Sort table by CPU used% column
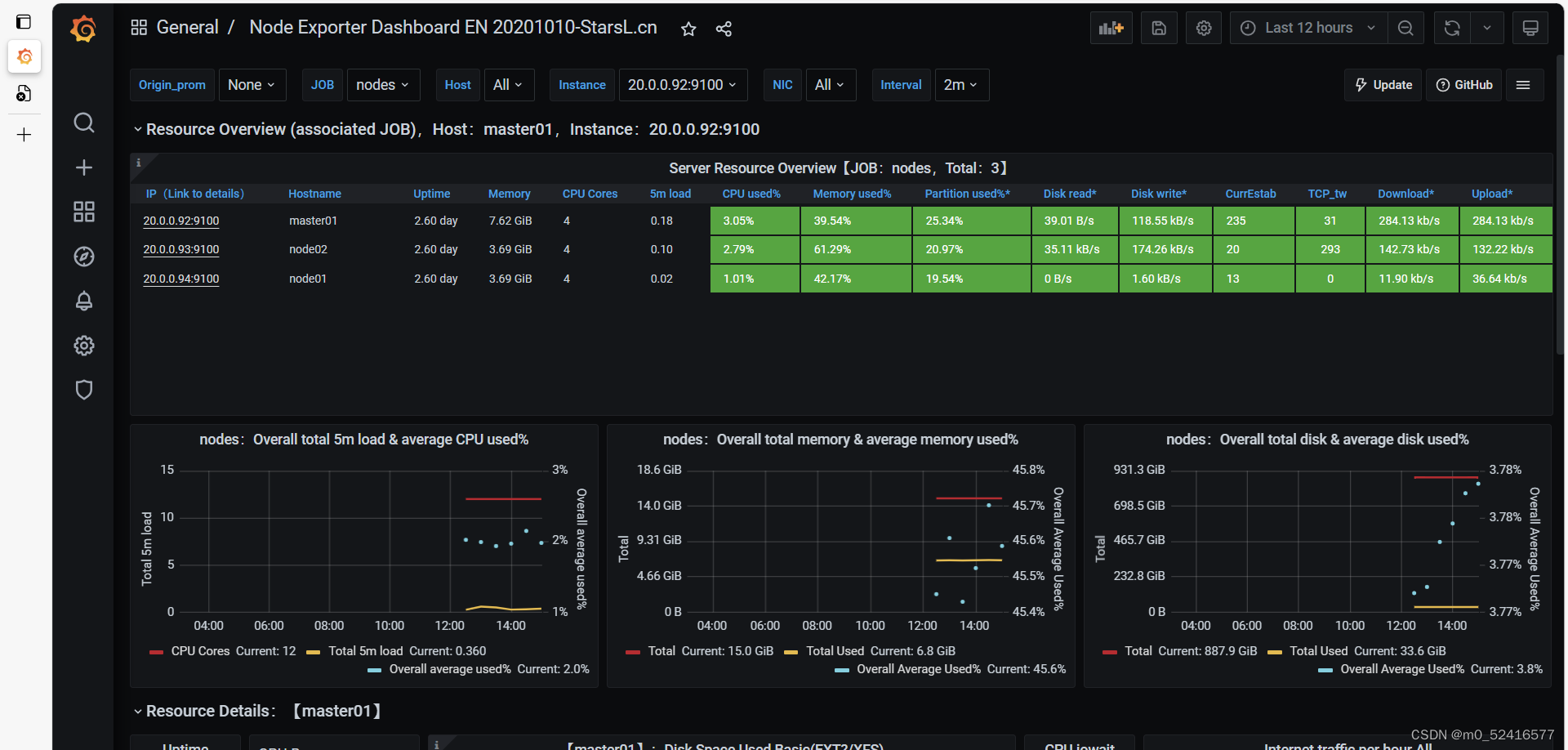 click(x=751, y=194)
